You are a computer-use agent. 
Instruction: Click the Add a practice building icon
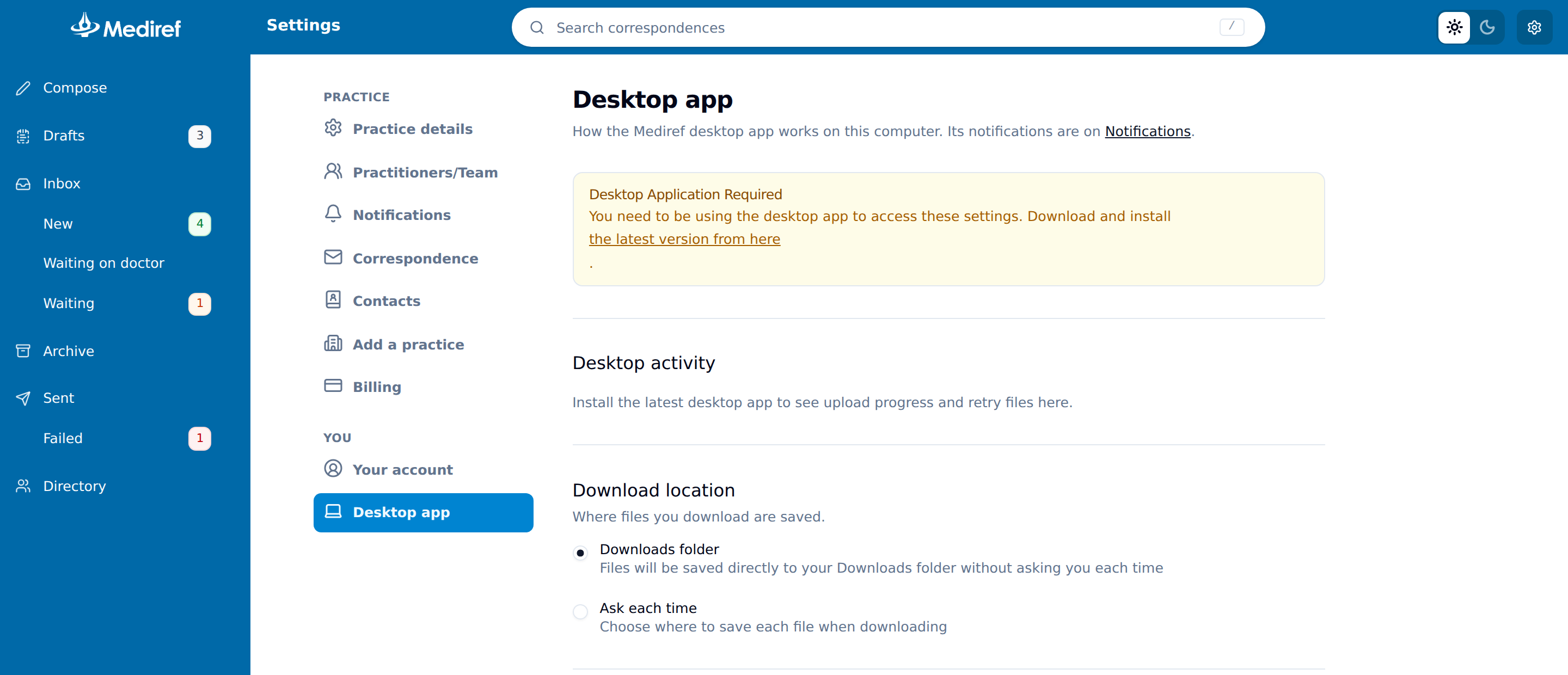pos(333,343)
